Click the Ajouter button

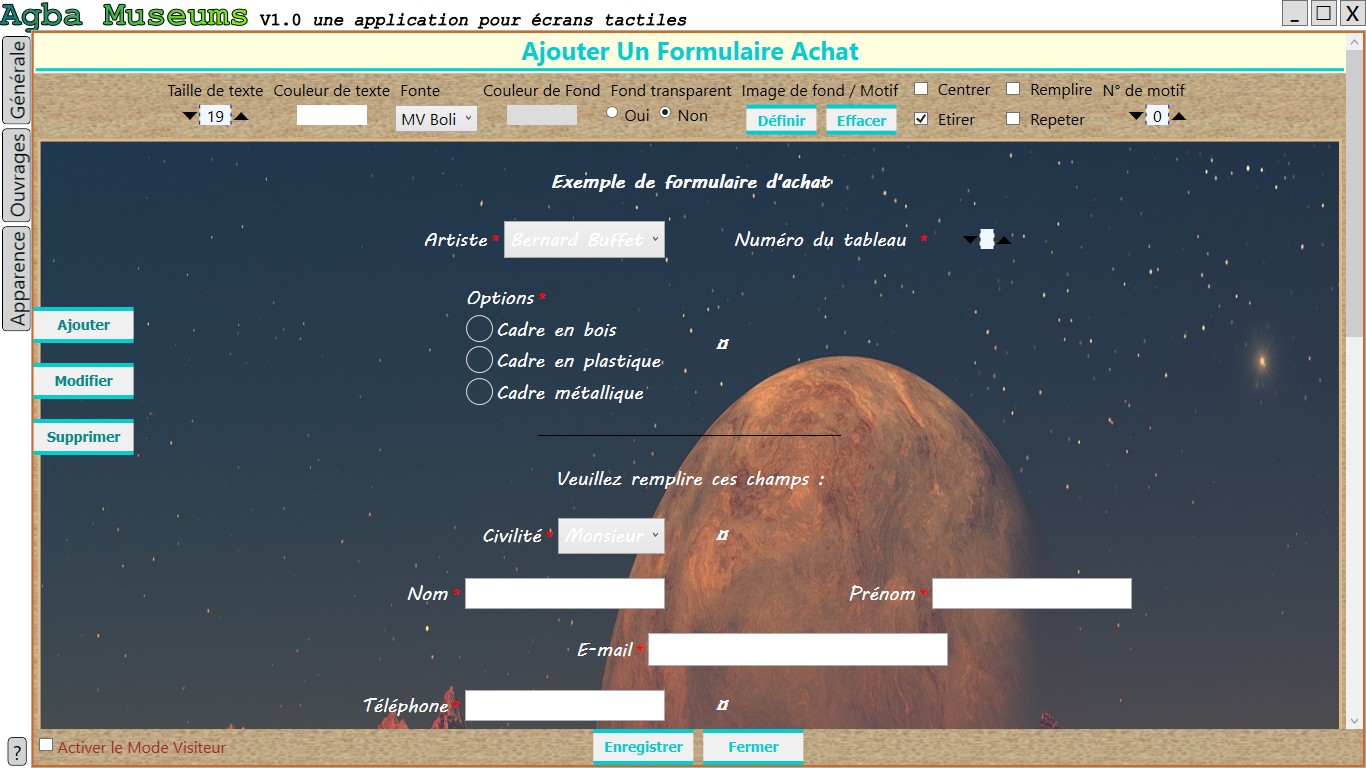point(84,325)
